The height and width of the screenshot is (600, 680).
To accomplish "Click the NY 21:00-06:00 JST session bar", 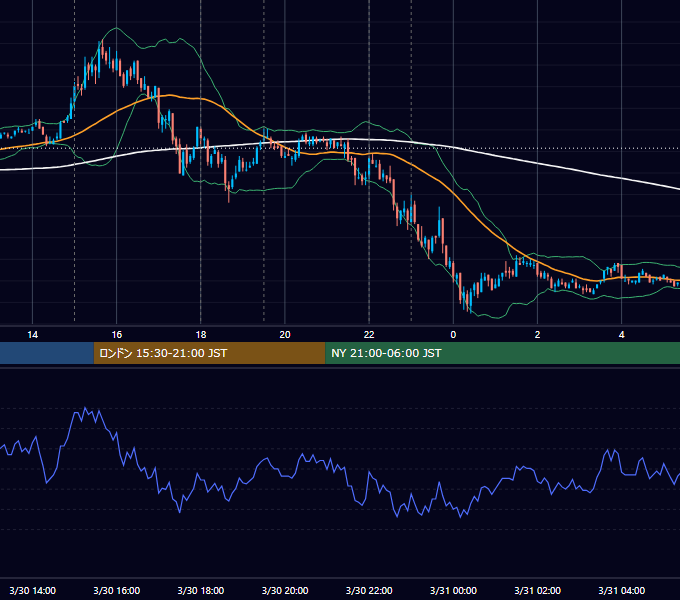I will (x=503, y=353).
